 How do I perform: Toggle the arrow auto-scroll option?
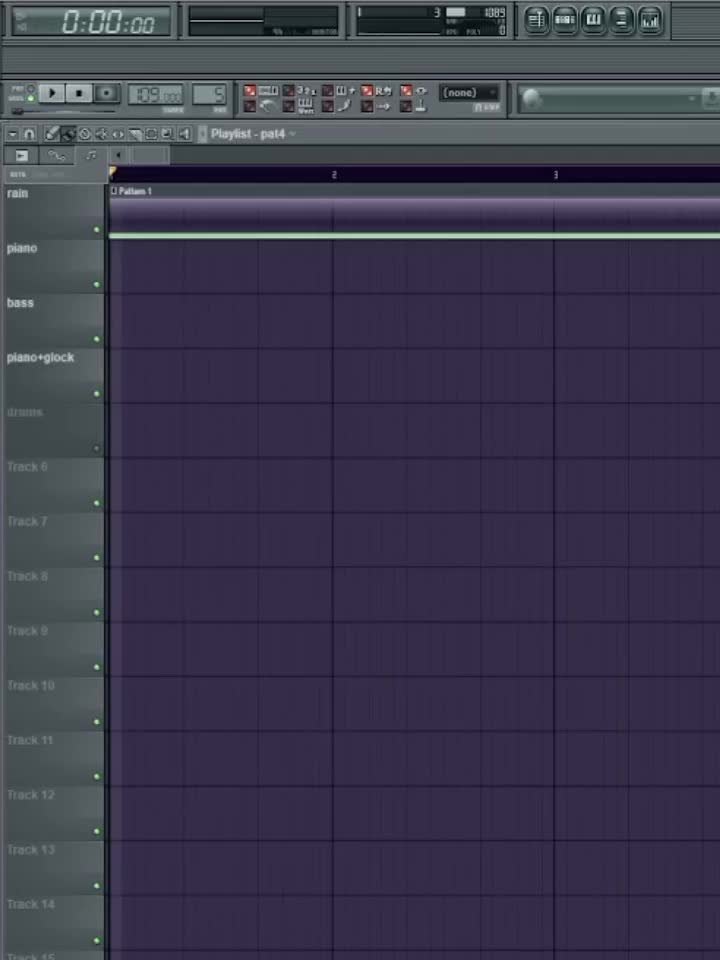click(367, 107)
